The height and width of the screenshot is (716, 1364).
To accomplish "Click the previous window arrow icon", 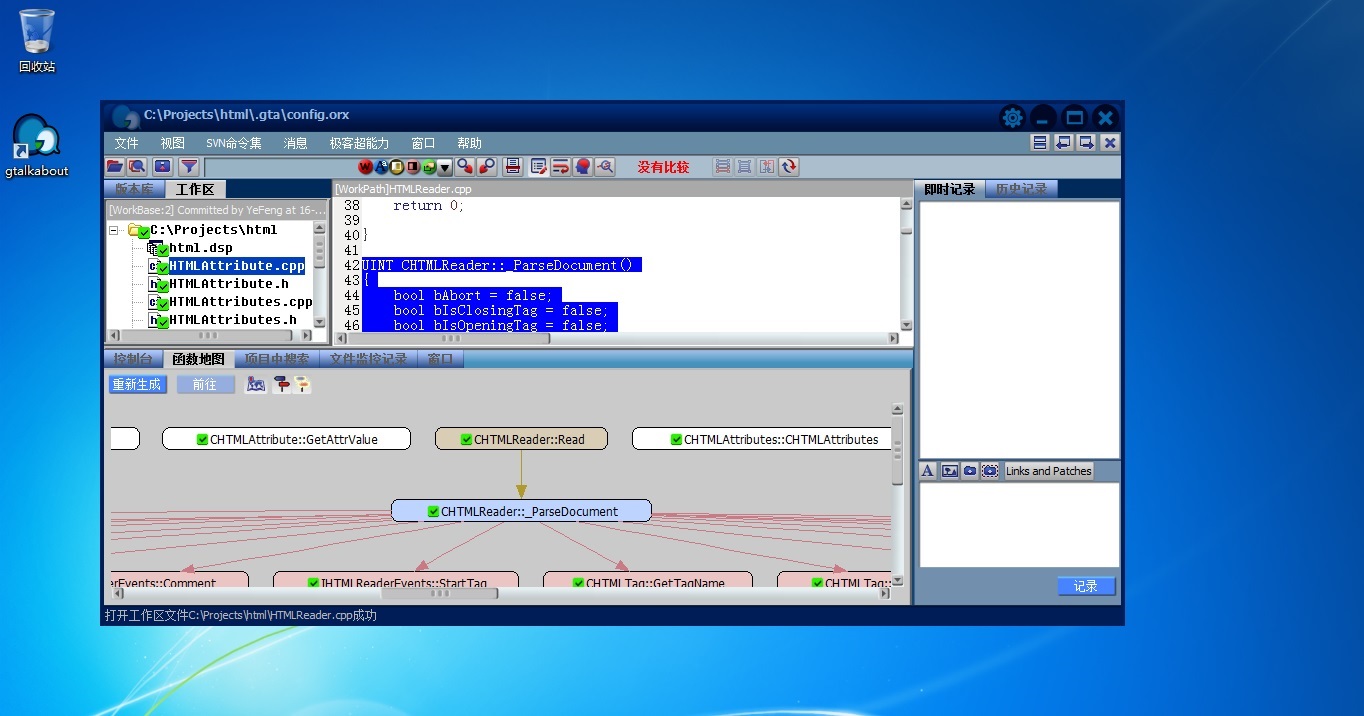I will (x=1063, y=143).
